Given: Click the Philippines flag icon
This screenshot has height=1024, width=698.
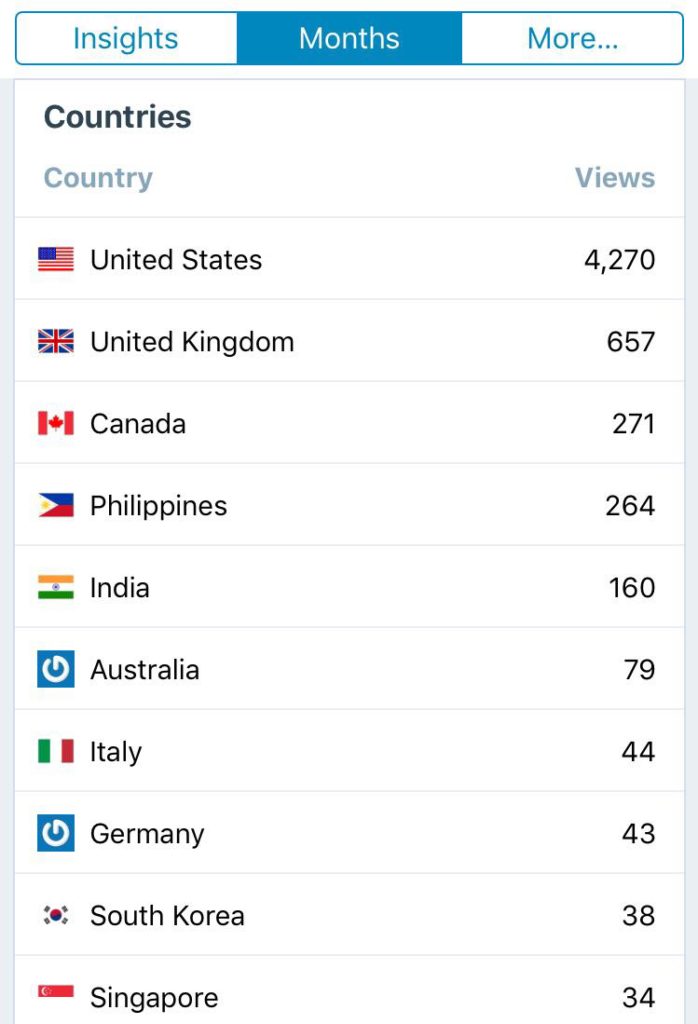Looking at the screenshot, I should coord(56,506).
